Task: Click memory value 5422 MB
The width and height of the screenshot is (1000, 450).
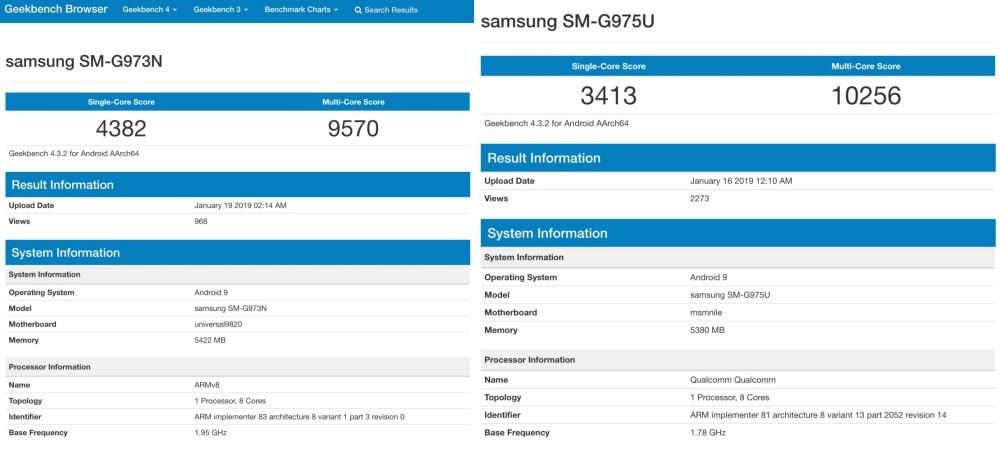Action: point(210,340)
